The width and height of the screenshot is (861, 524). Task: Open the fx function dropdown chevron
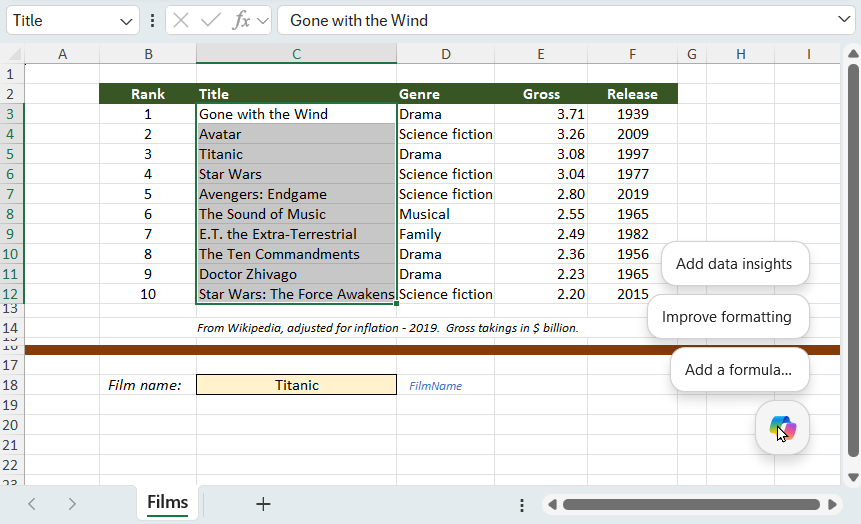[263, 21]
